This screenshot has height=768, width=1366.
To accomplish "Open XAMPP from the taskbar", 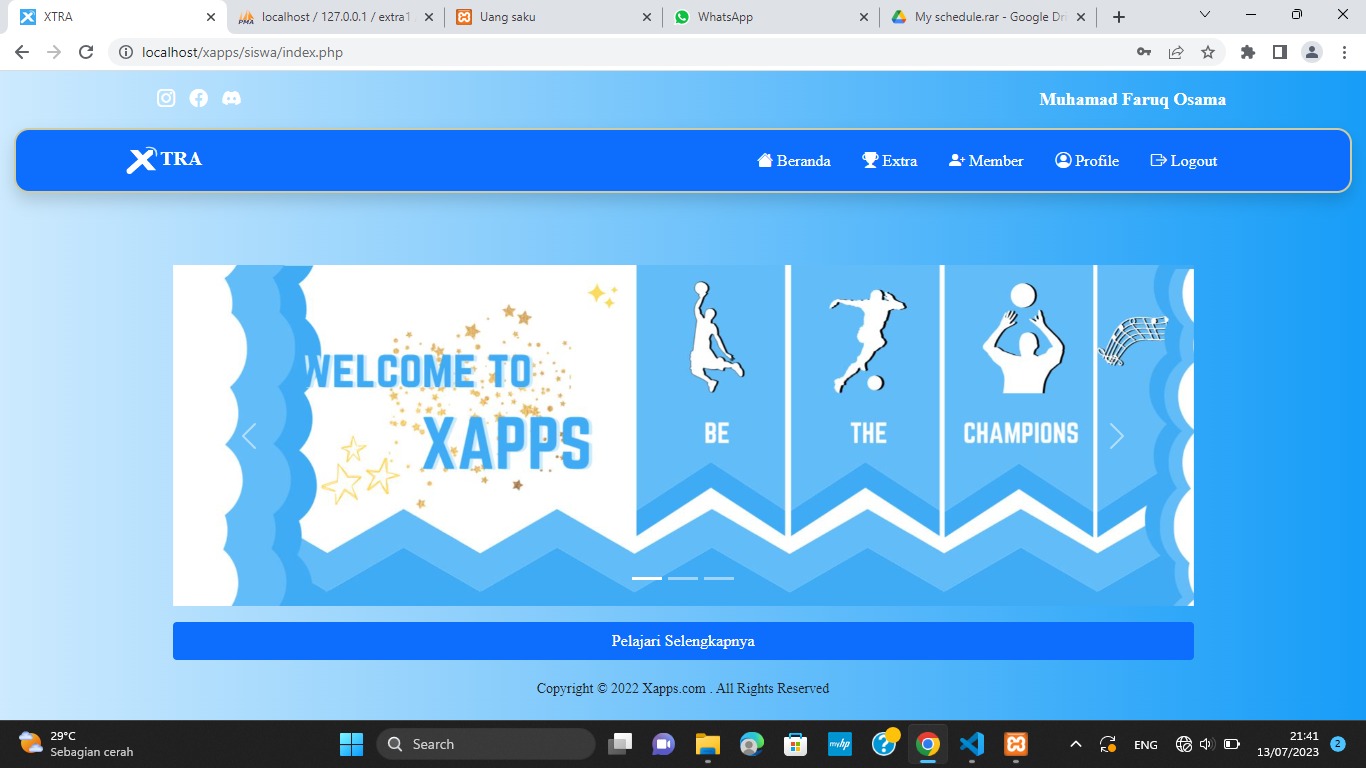I will (x=1016, y=744).
